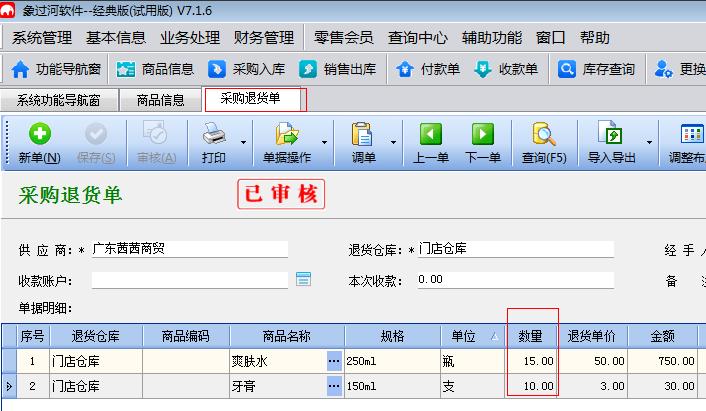This screenshot has height=411, width=706.
Task: Expand the 调单 dropdown arrow
Action: (393, 142)
